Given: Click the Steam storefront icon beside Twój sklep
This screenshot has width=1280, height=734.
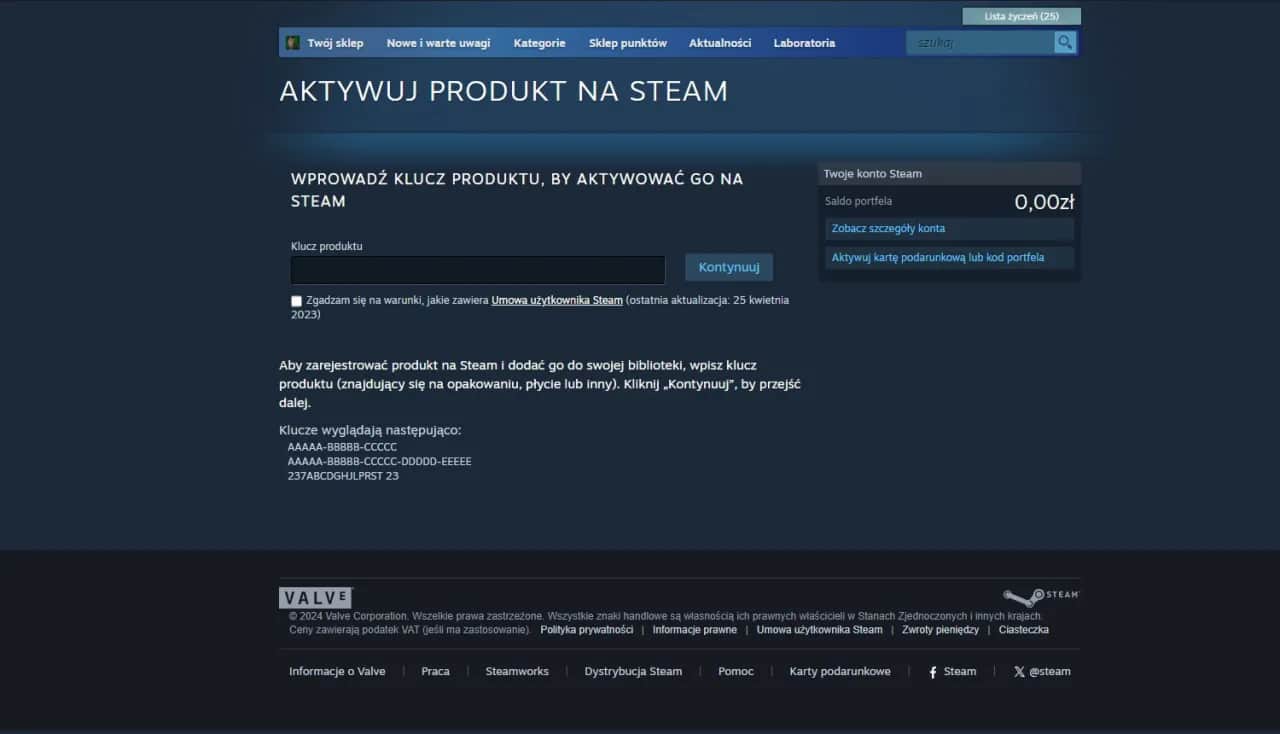Looking at the screenshot, I should click(x=291, y=42).
